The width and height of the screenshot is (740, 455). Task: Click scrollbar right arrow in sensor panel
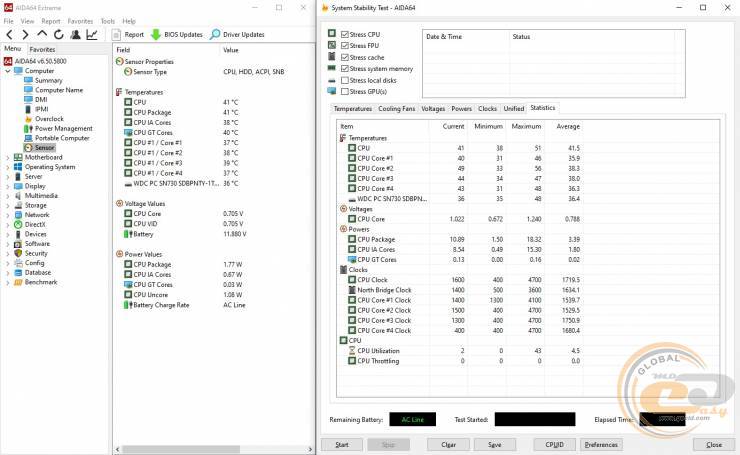click(310, 449)
